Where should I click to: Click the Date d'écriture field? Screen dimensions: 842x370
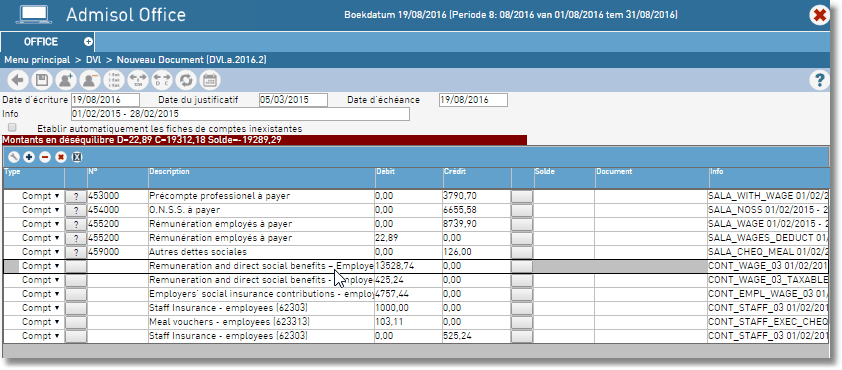[105, 100]
